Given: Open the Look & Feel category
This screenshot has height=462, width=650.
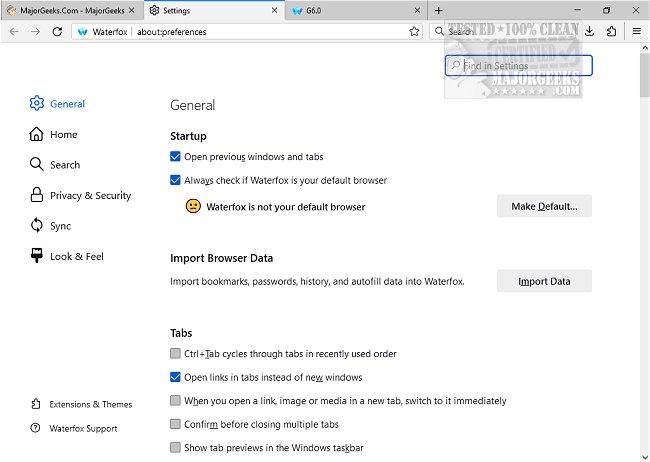Looking at the screenshot, I should pyautogui.click(x=67, y=256).
